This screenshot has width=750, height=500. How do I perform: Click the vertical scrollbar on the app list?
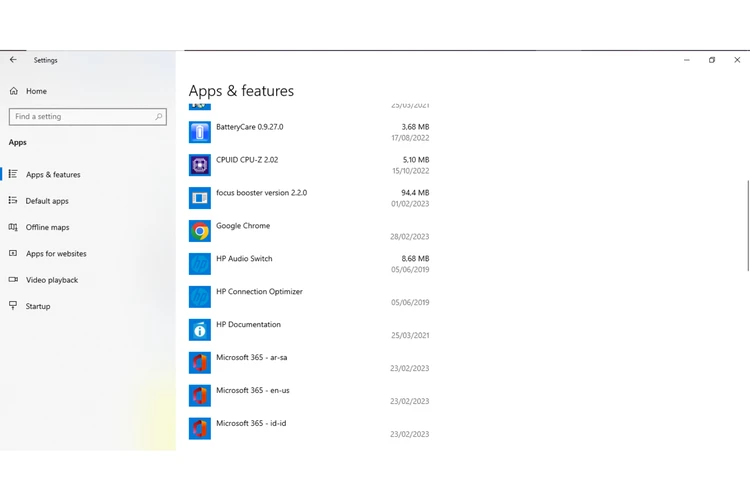point(747,225)
